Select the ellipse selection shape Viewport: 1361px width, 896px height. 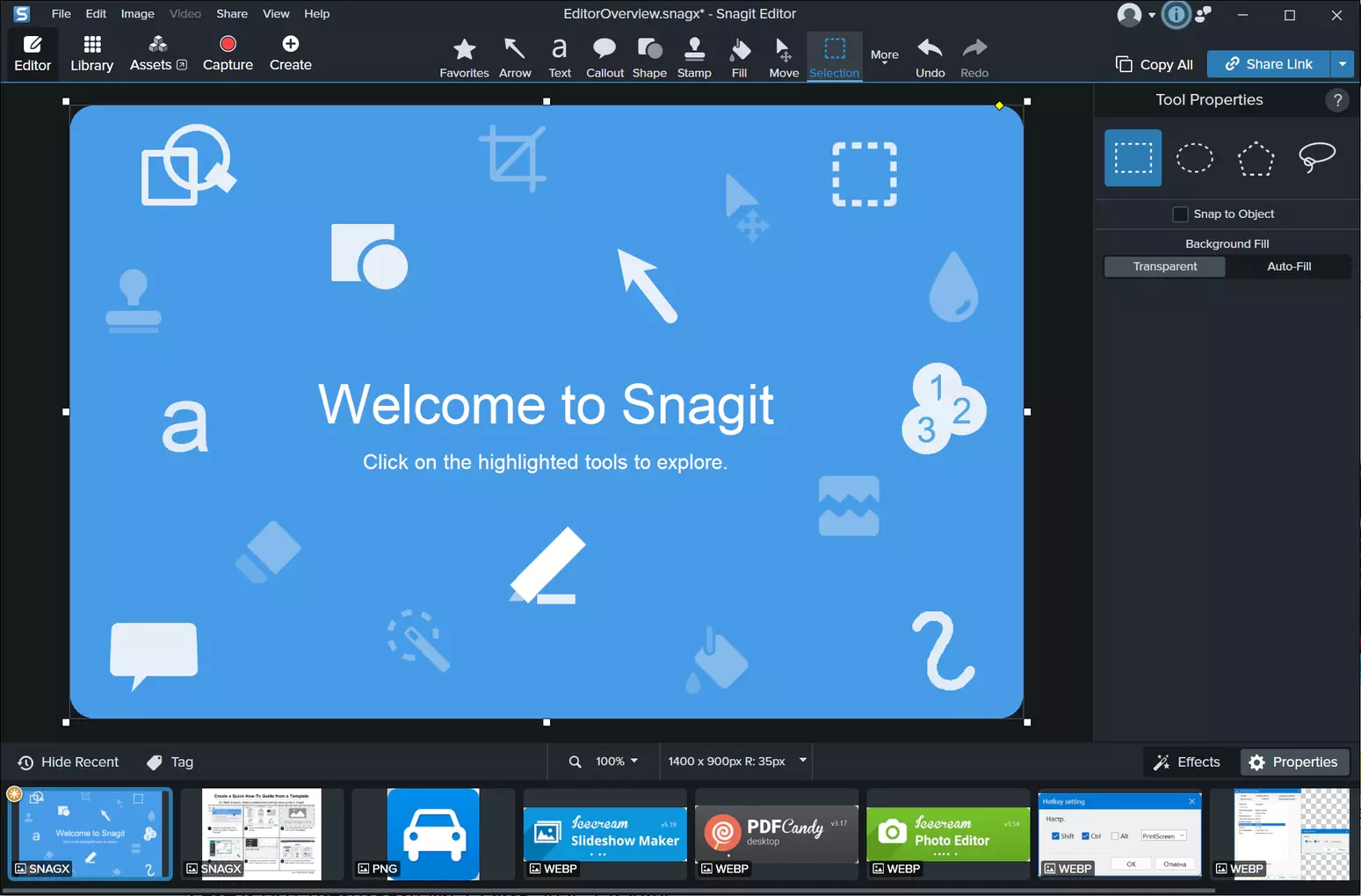pos(1194,158)
